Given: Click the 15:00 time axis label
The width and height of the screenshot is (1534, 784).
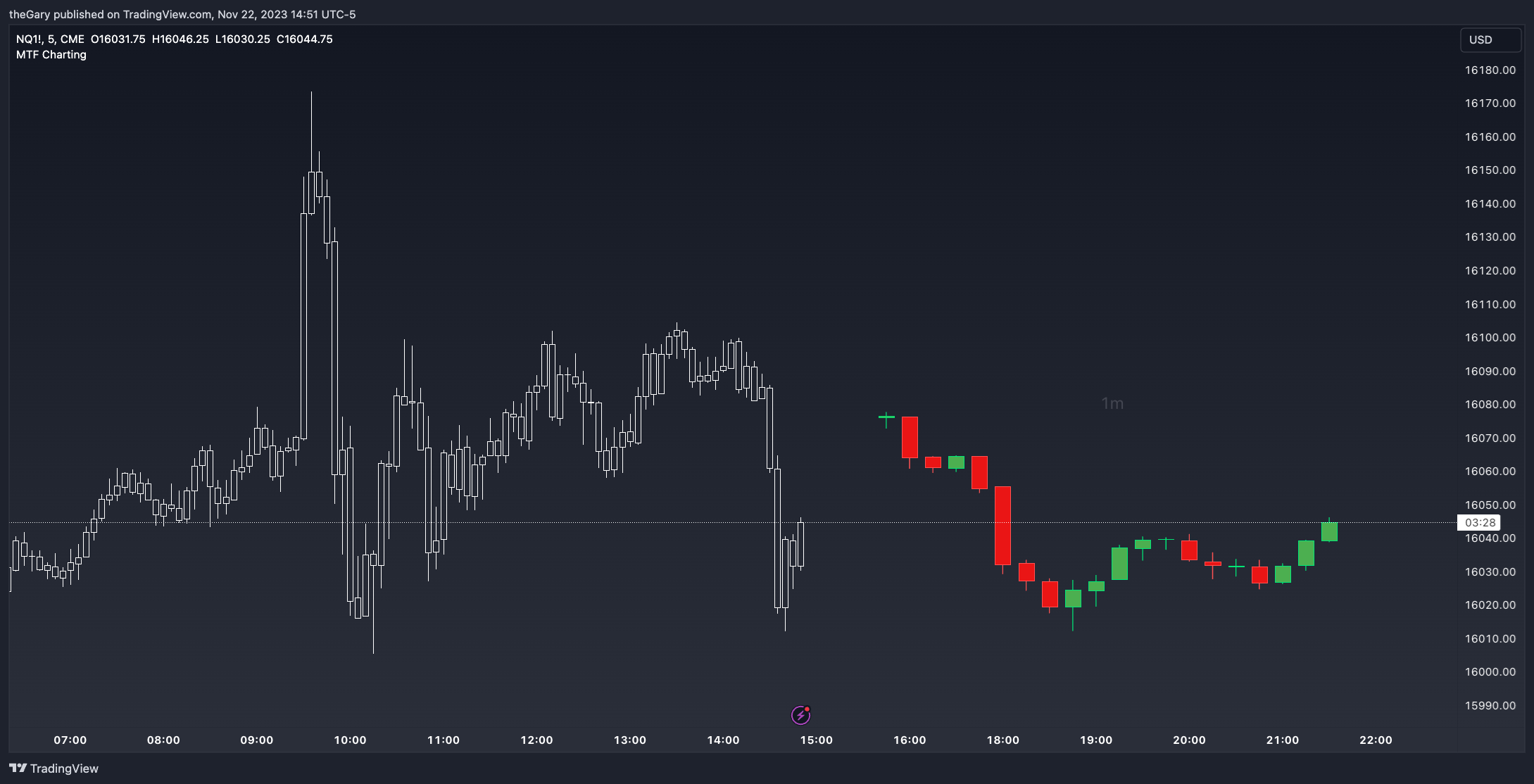Looking at the screenshot, I should pyautogui.click(x=817, y=740).
